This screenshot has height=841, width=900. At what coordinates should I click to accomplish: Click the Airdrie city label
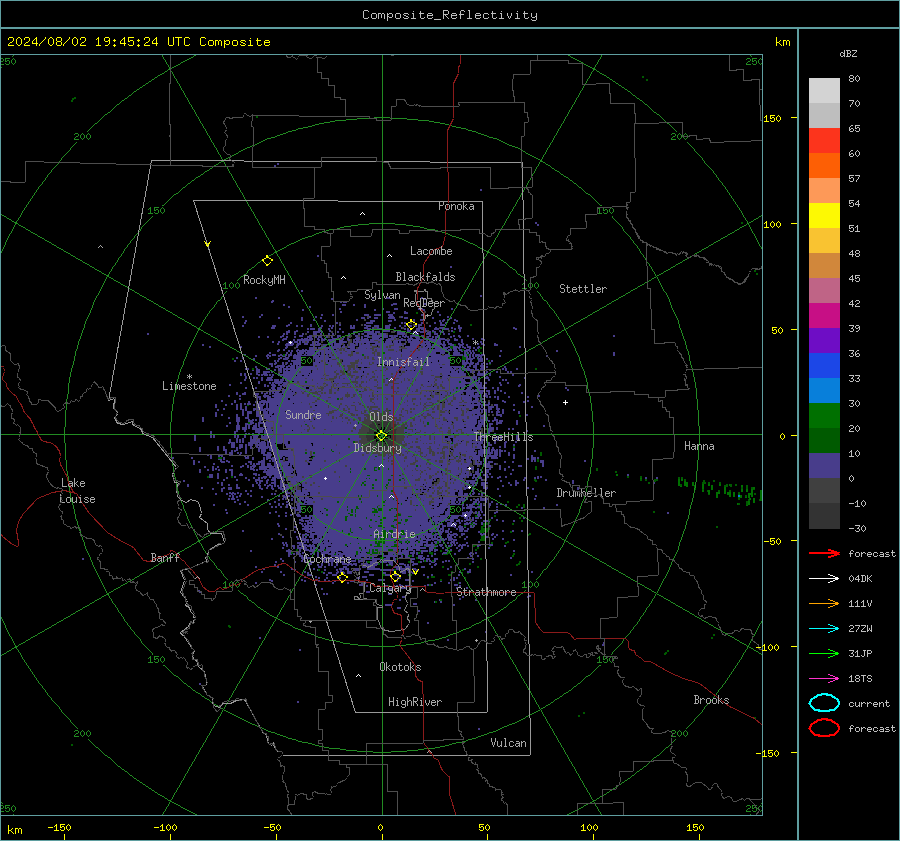pos(394,534)
